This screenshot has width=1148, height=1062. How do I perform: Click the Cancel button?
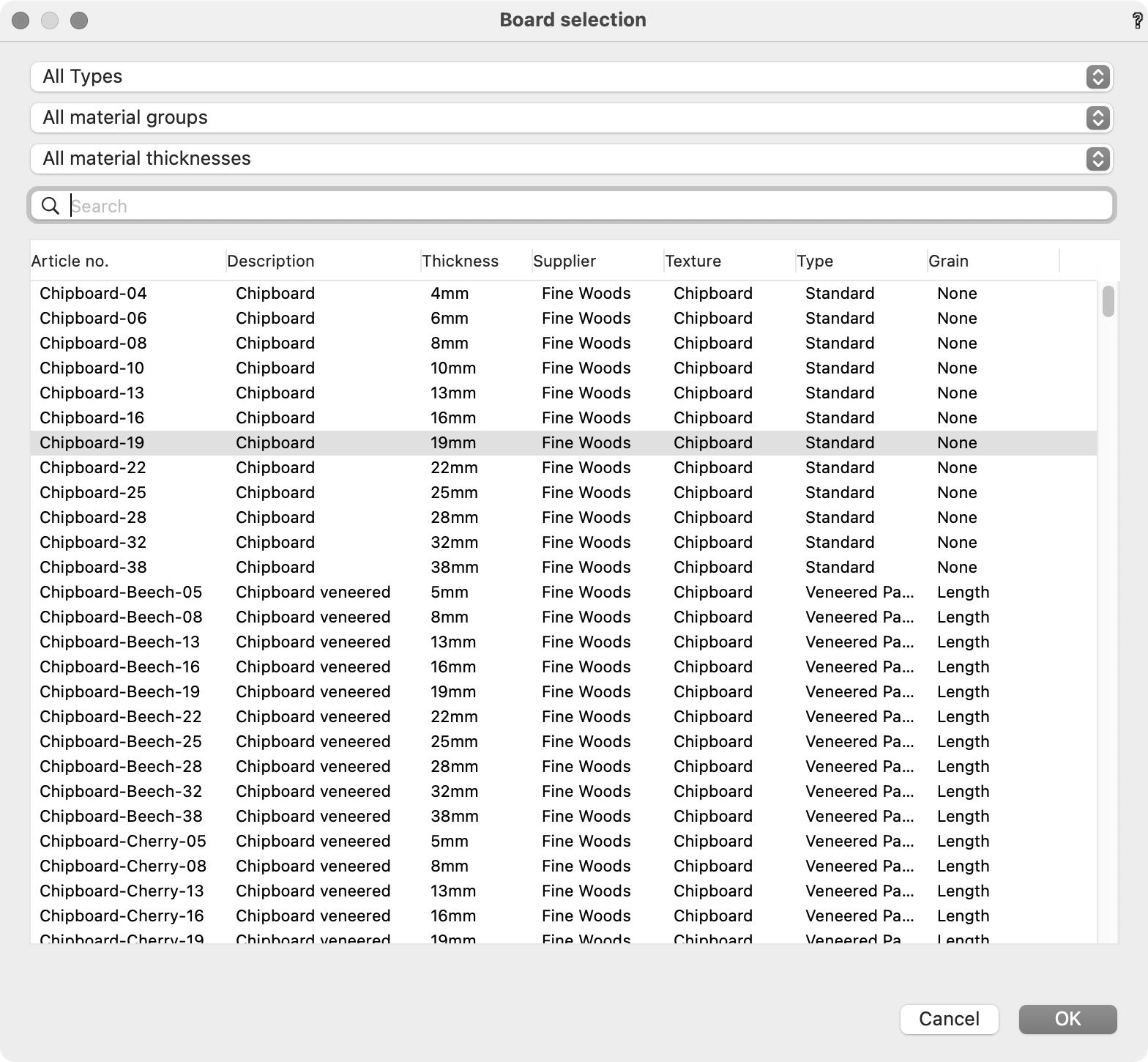tap(950, 1019)
